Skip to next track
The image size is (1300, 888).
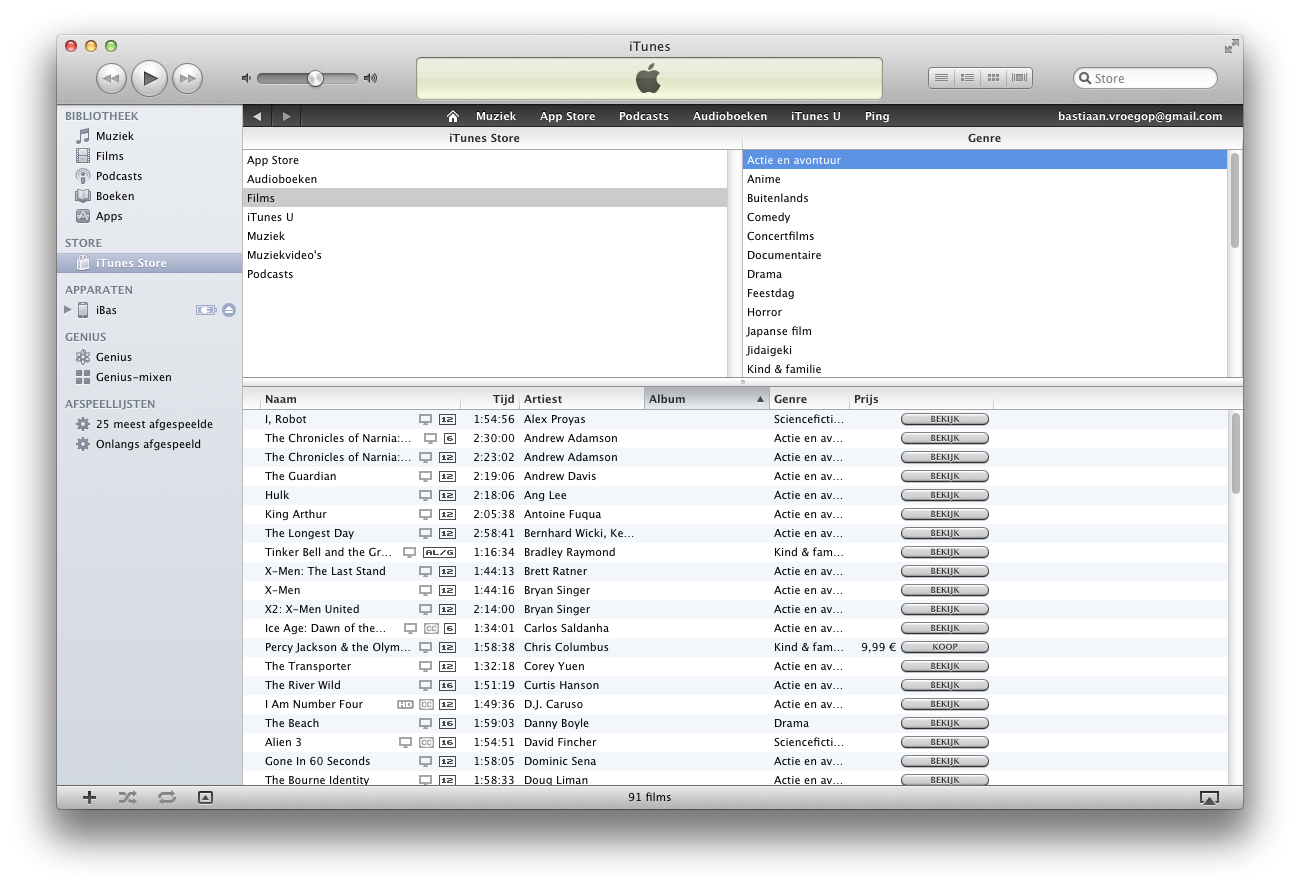(x=187, y=78)
